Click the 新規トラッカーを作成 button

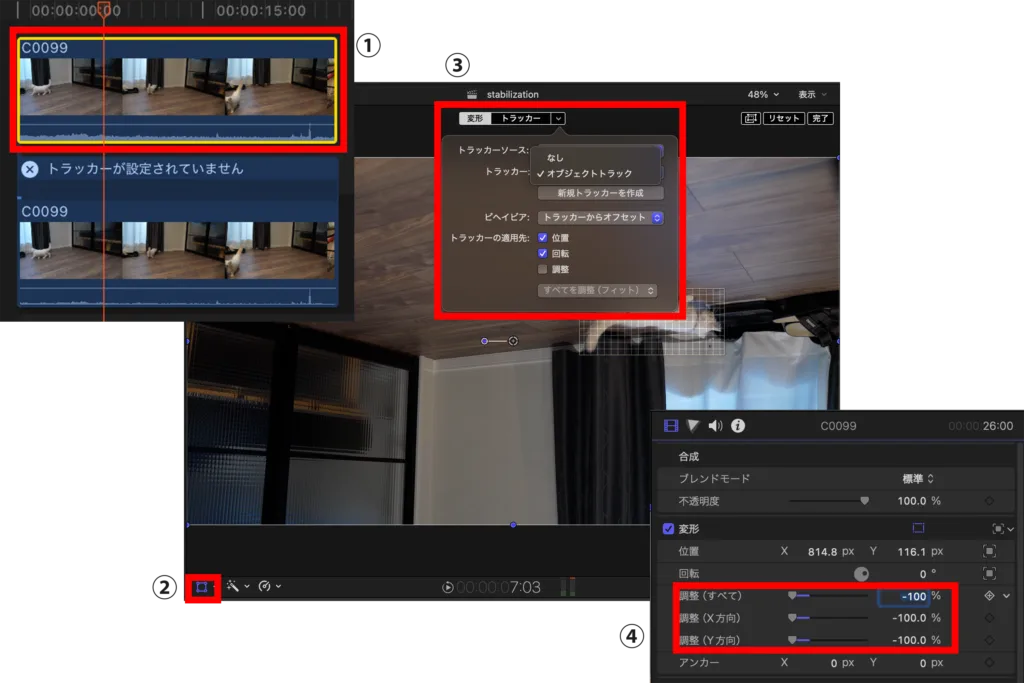point(600,193)
